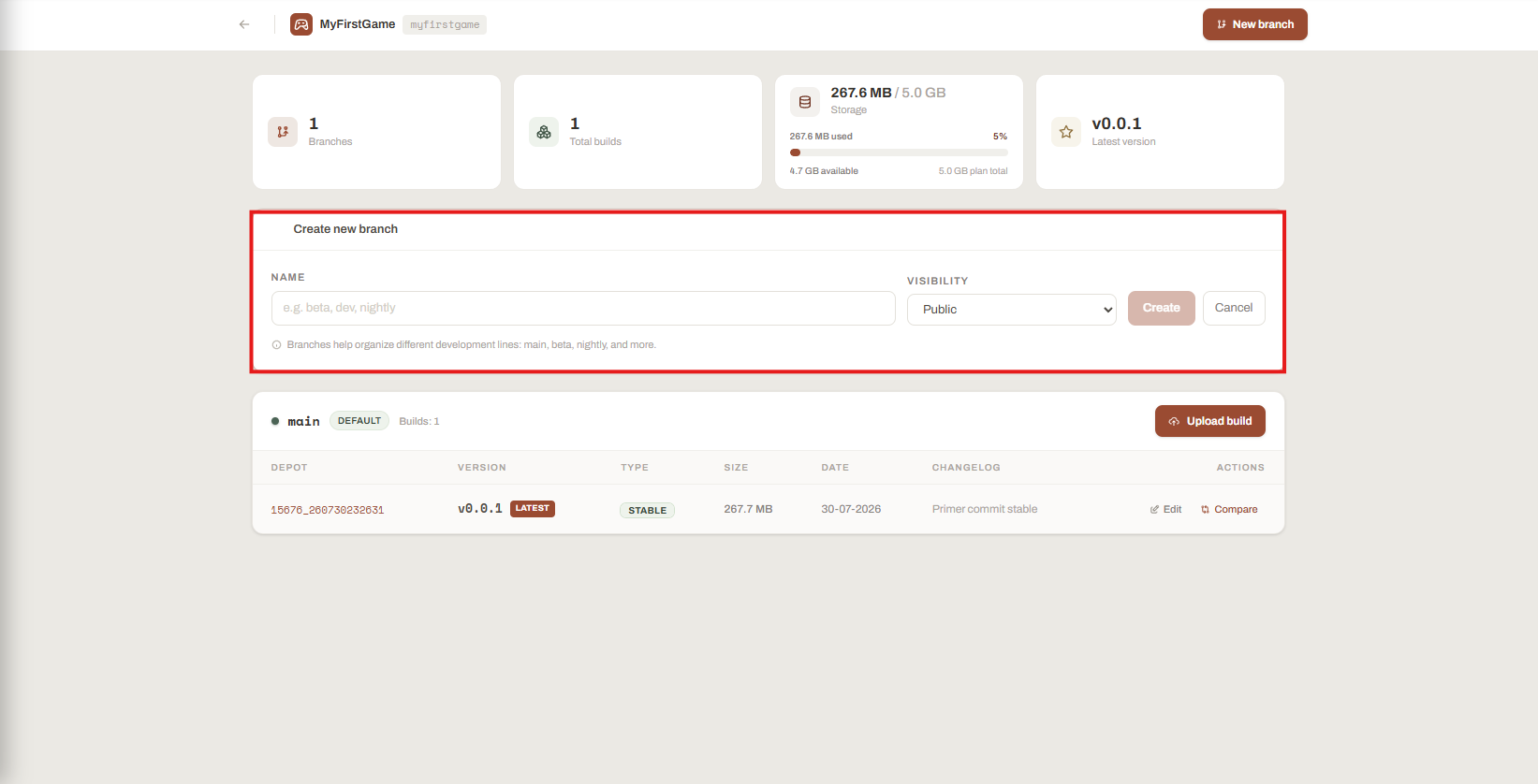
Task: Click the CHANGELOG column header
Action: click(x=966, y=468)
